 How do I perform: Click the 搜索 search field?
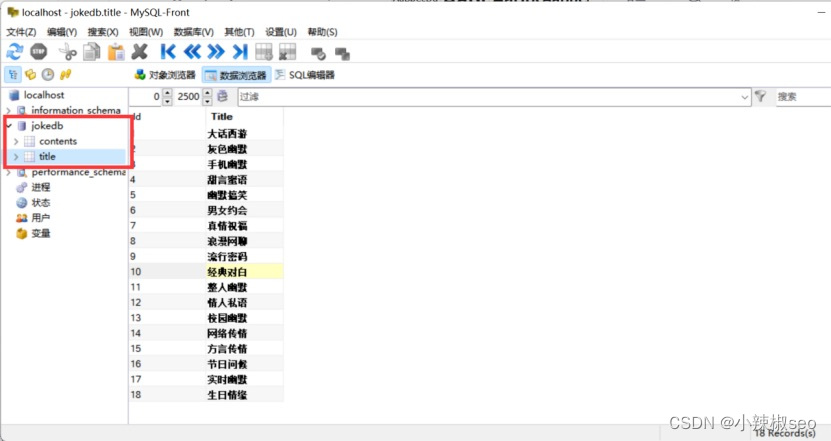coord(803,97)
